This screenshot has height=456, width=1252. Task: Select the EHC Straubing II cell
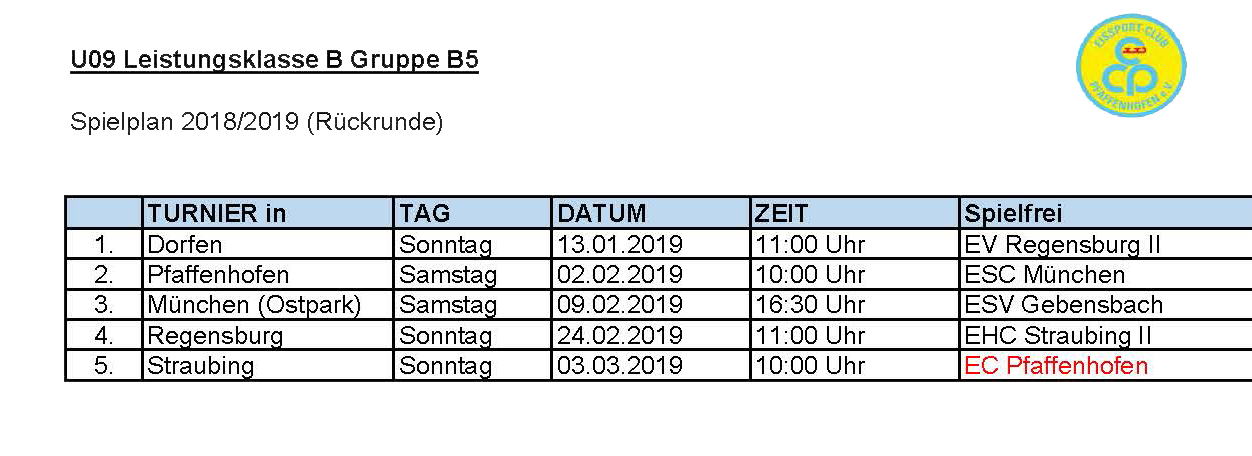tap(1106, 335)
